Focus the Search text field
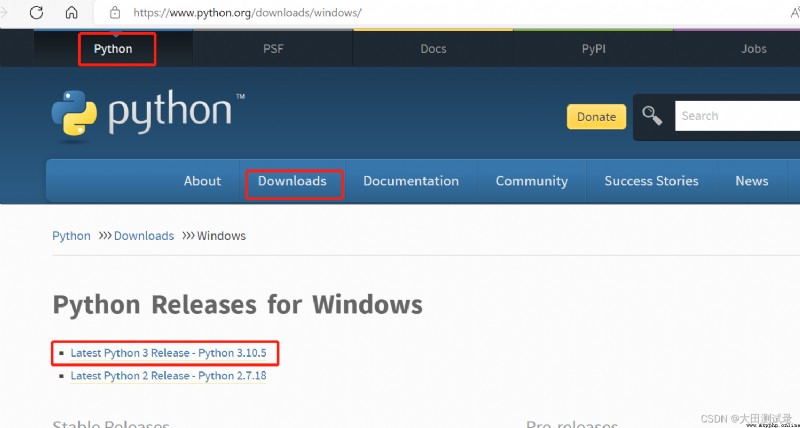 737,116
